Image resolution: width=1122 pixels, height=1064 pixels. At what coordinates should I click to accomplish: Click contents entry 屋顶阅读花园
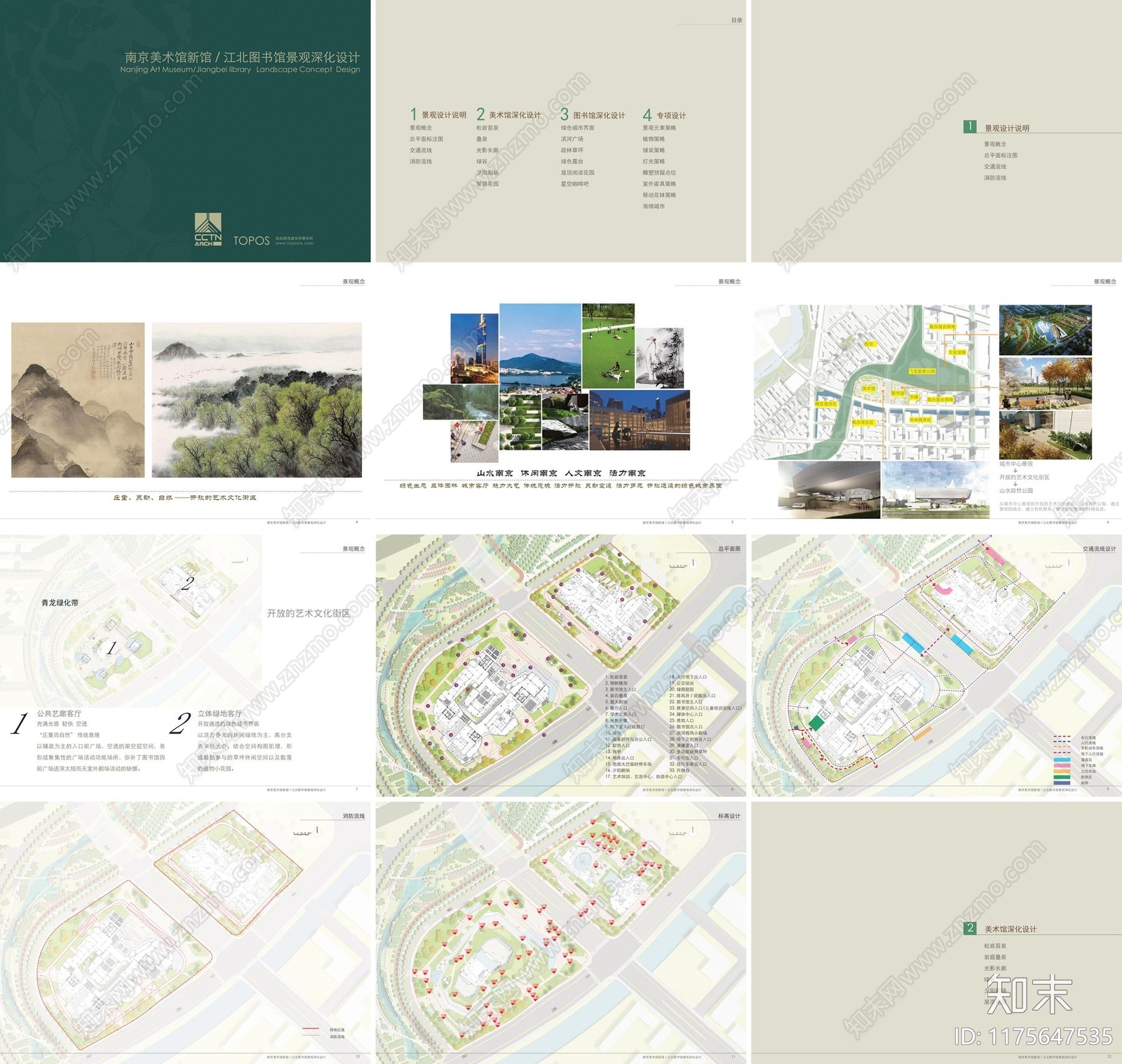577,173
